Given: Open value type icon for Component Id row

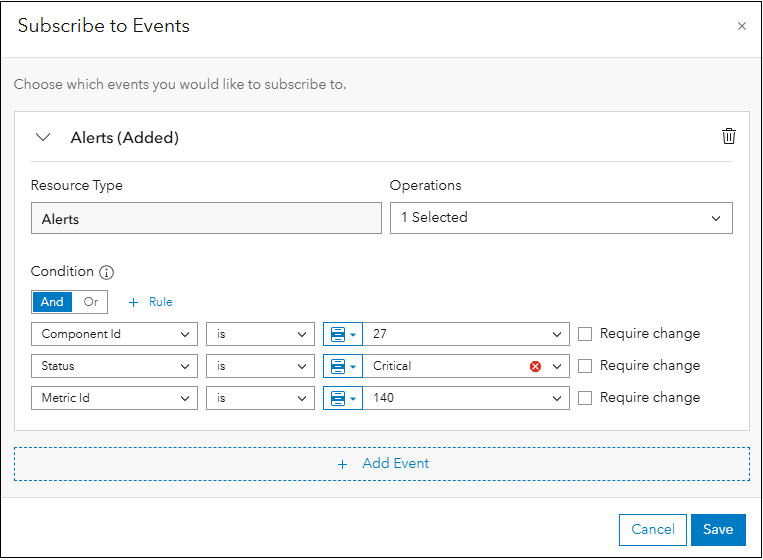Looking at the screenshot, I should pyautogui.click(x=342, y=334).
